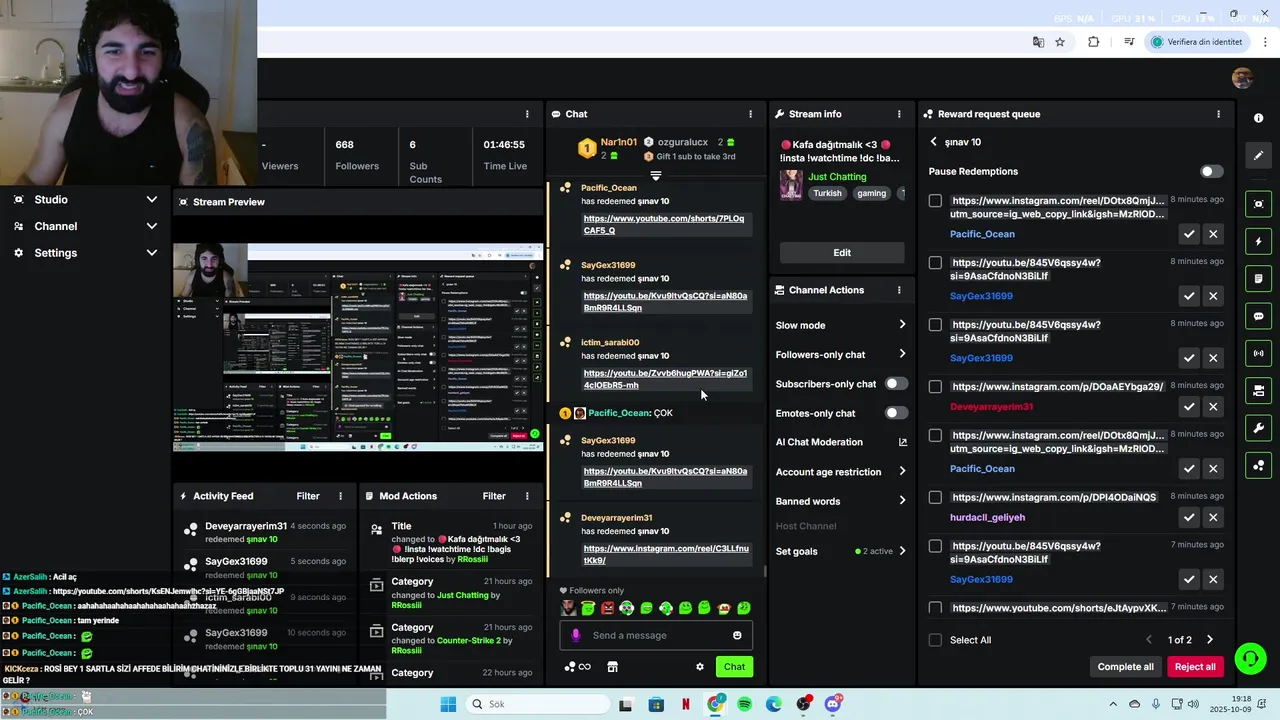Click the green headset support button

click(1250, 658)
